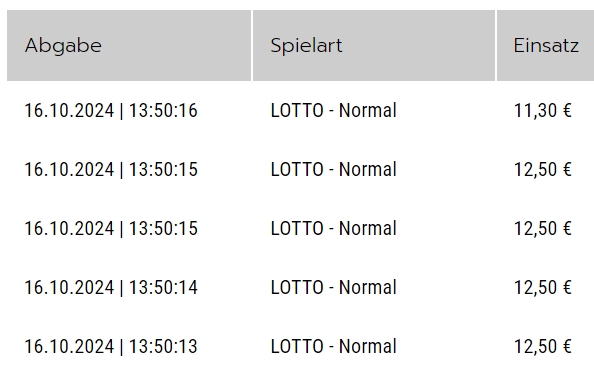Click LOTTO - Normal in third row
This screenshot has width=594, height=369.
333,228
